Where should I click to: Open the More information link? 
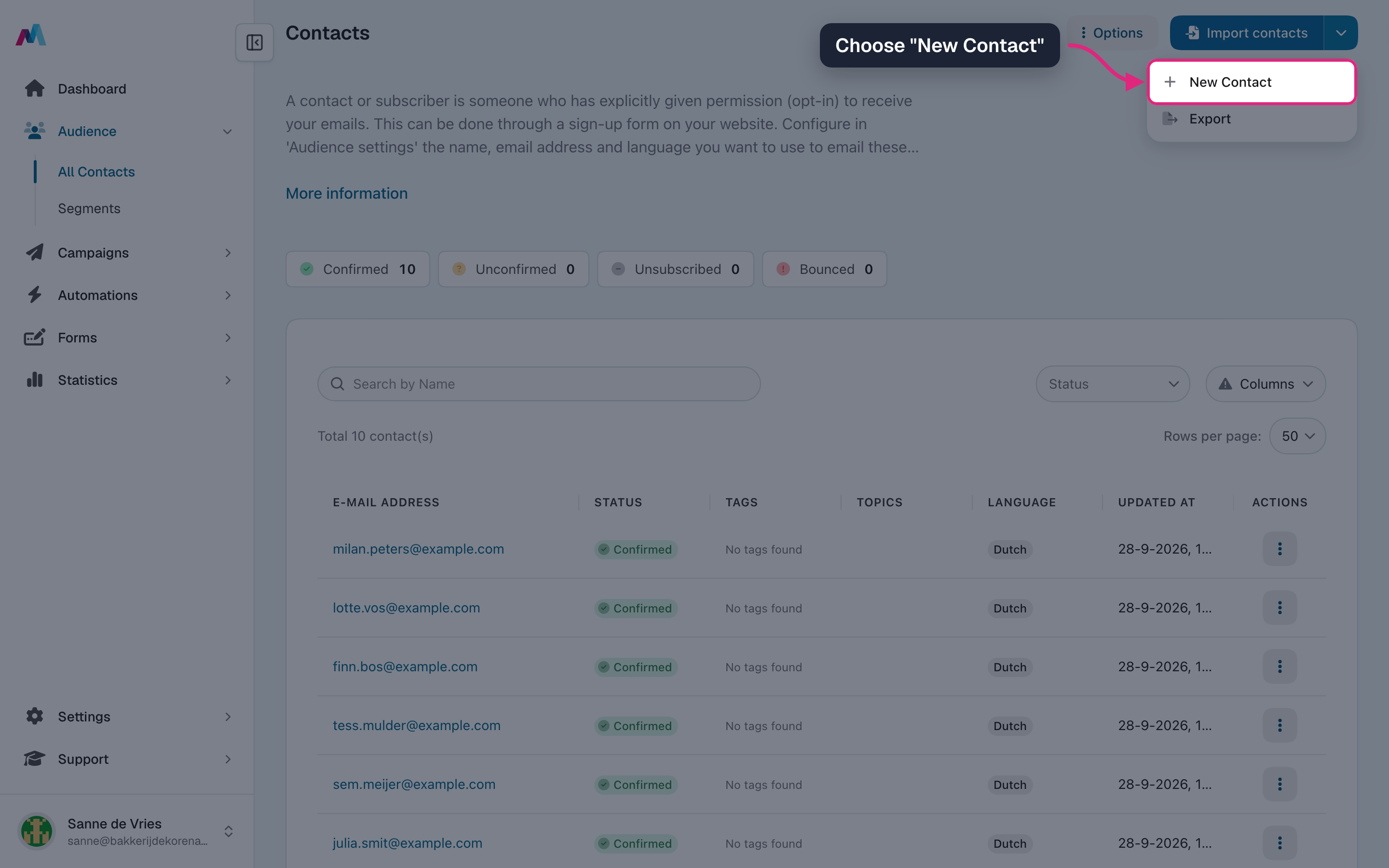click(347, 193)
